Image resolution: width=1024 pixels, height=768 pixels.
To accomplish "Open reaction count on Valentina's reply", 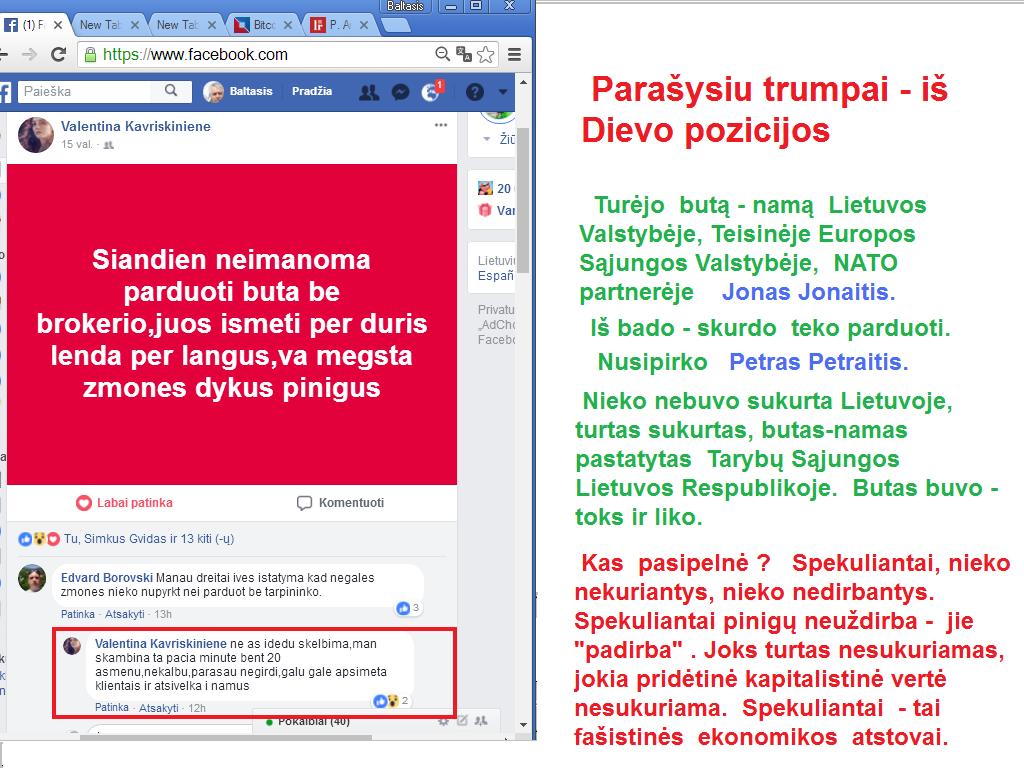I will coord(392,701).
